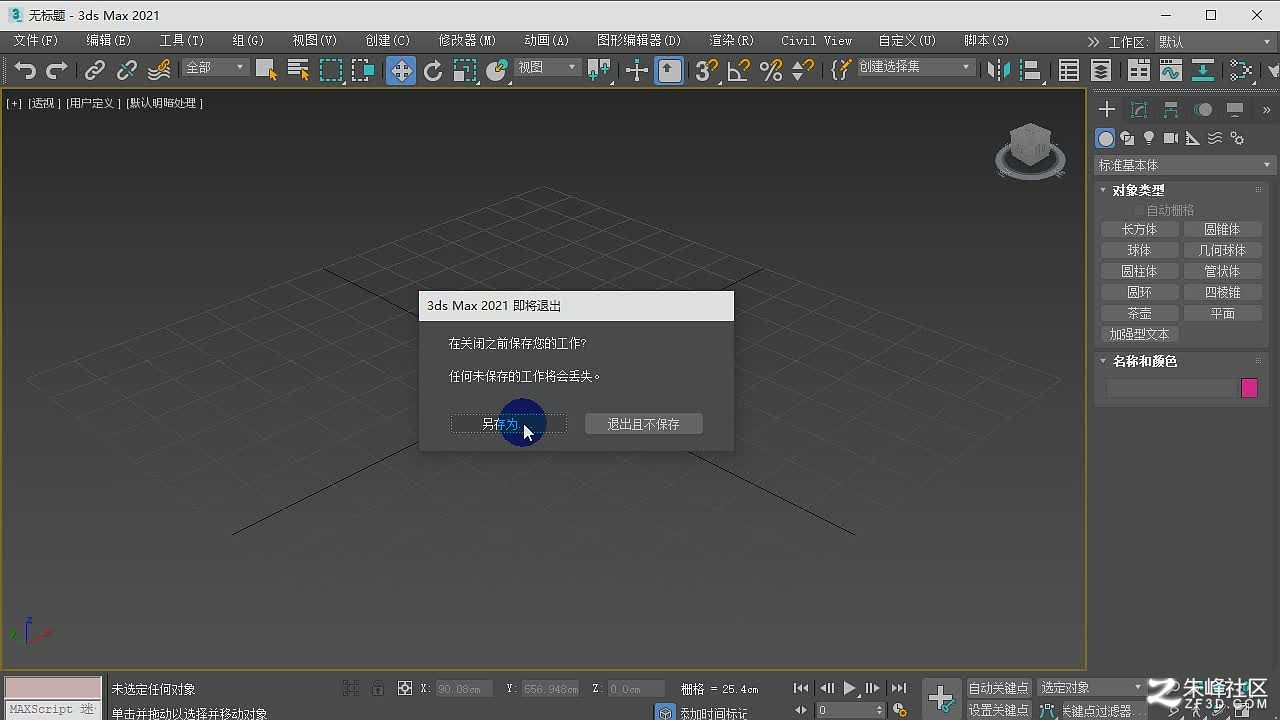Click the 球体 primitive button
The width and height of the screenshot is (1280, 720).
pos(1139,250)
